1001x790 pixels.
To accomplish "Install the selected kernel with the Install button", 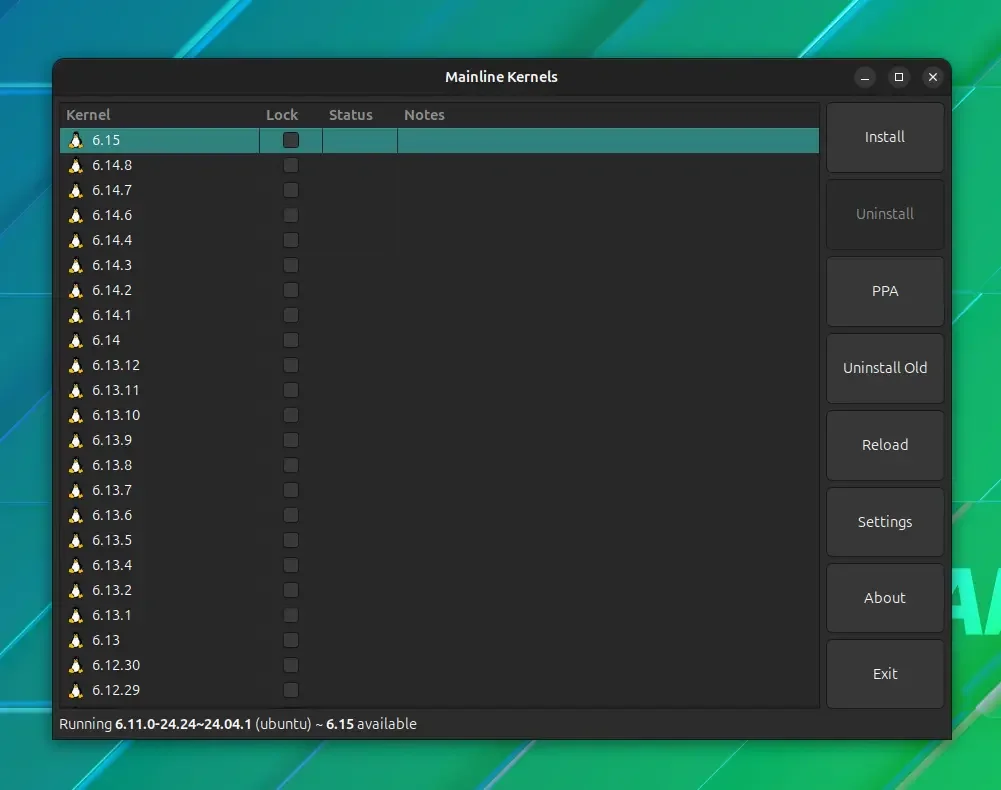I will click(x=885, y=137).
